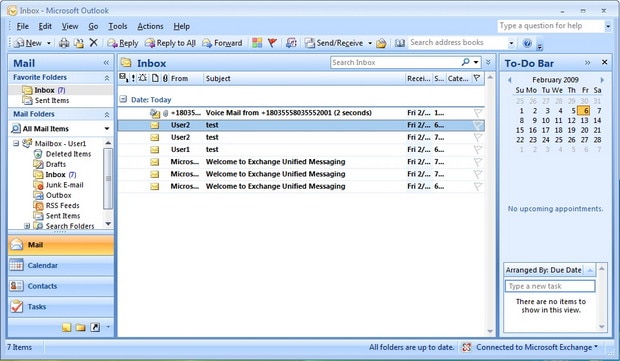Close the To-Do Bar

tap(604, 62)
